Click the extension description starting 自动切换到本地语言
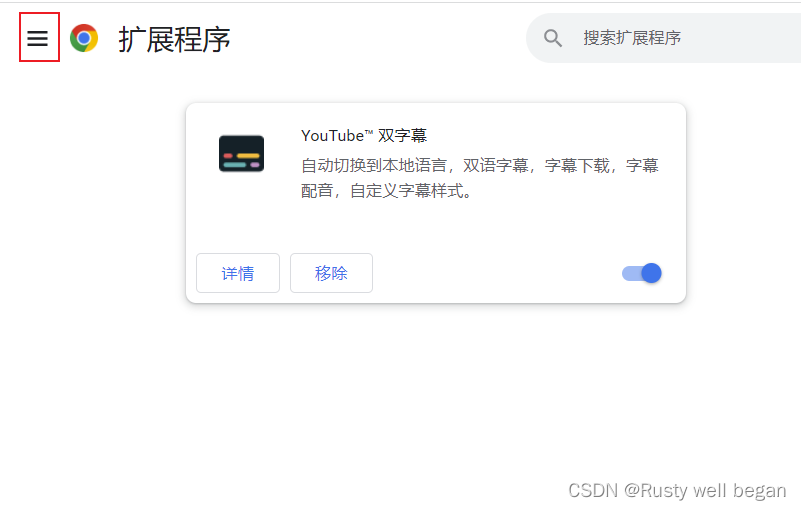 480,178
